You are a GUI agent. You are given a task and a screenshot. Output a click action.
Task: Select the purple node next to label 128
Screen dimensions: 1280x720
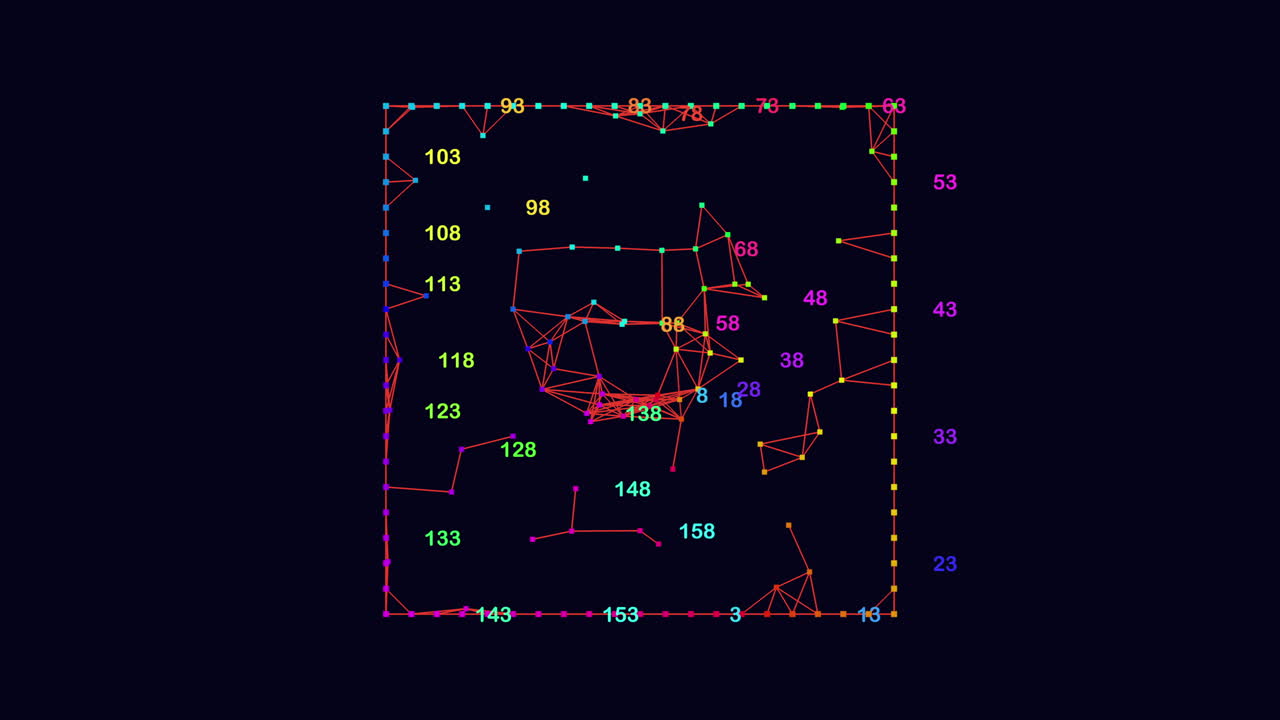pos(512,435)
